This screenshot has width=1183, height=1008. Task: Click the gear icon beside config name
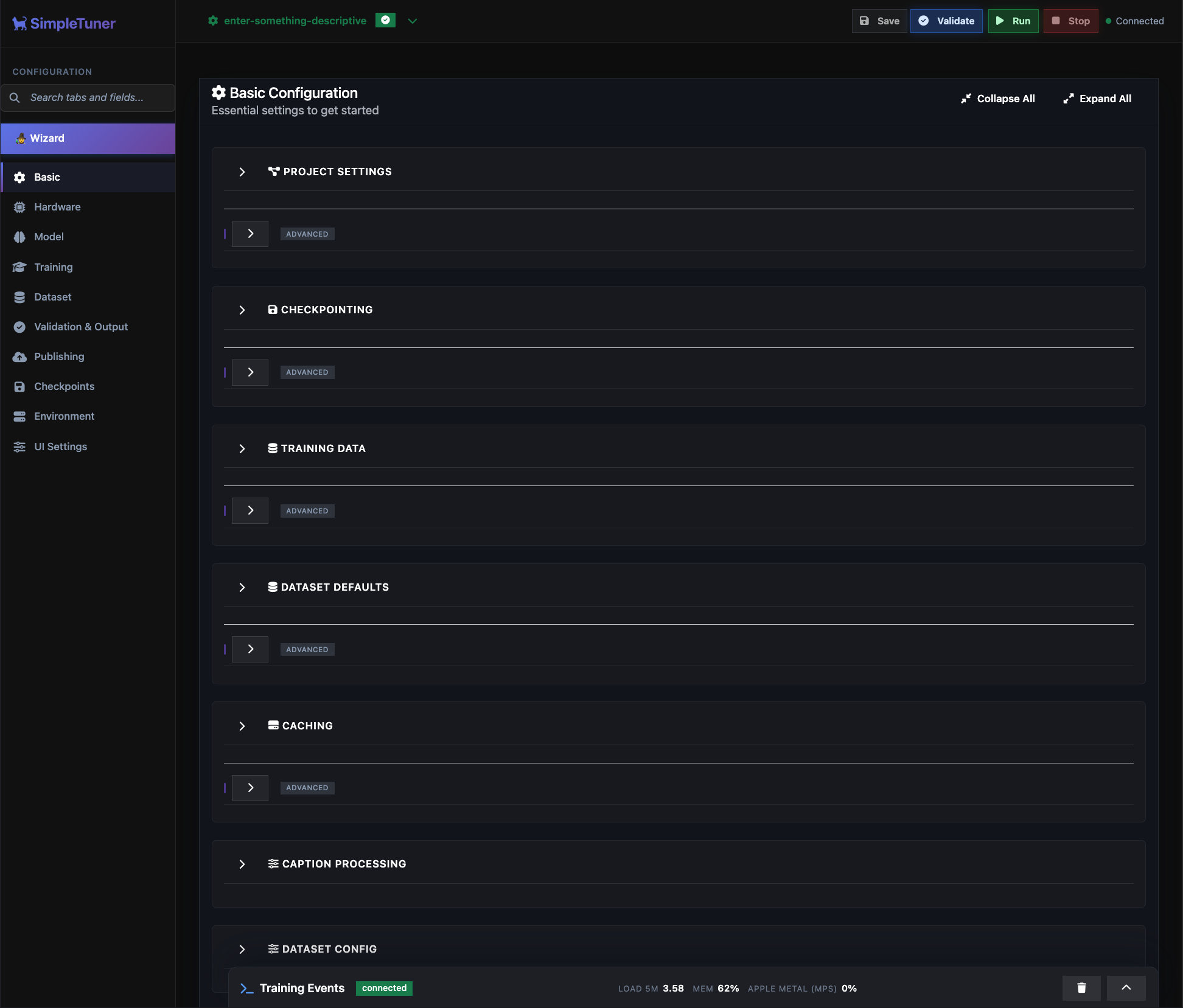(x=213, y=21)
